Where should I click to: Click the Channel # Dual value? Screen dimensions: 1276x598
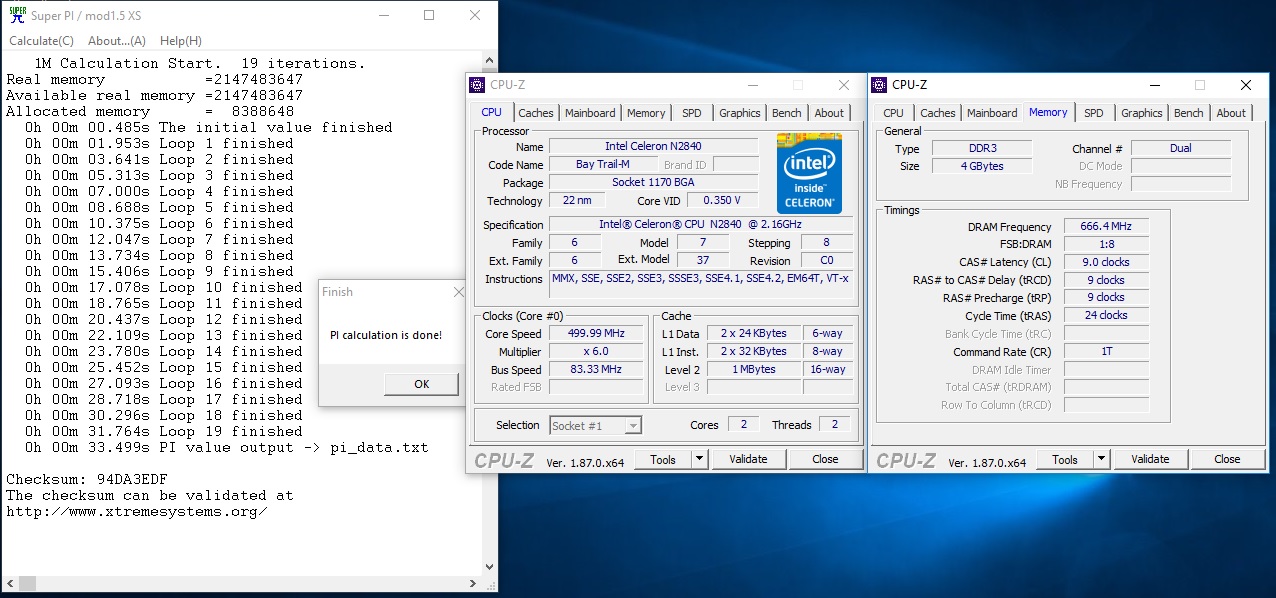[1181, 148]
